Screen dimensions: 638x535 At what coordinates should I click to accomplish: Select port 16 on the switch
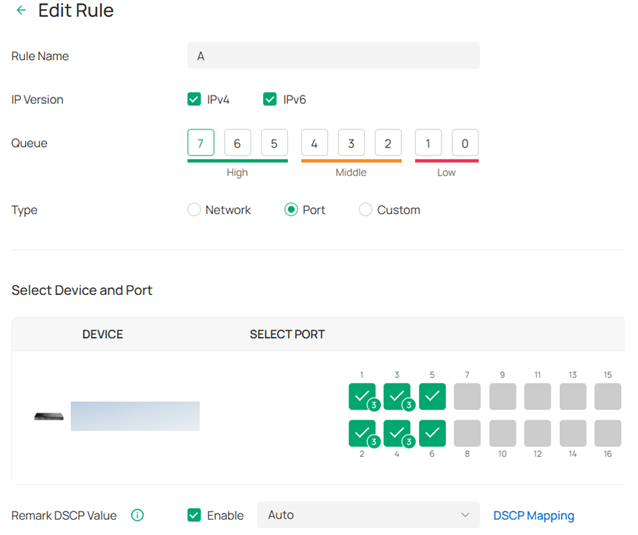click(x=607, y=433)
